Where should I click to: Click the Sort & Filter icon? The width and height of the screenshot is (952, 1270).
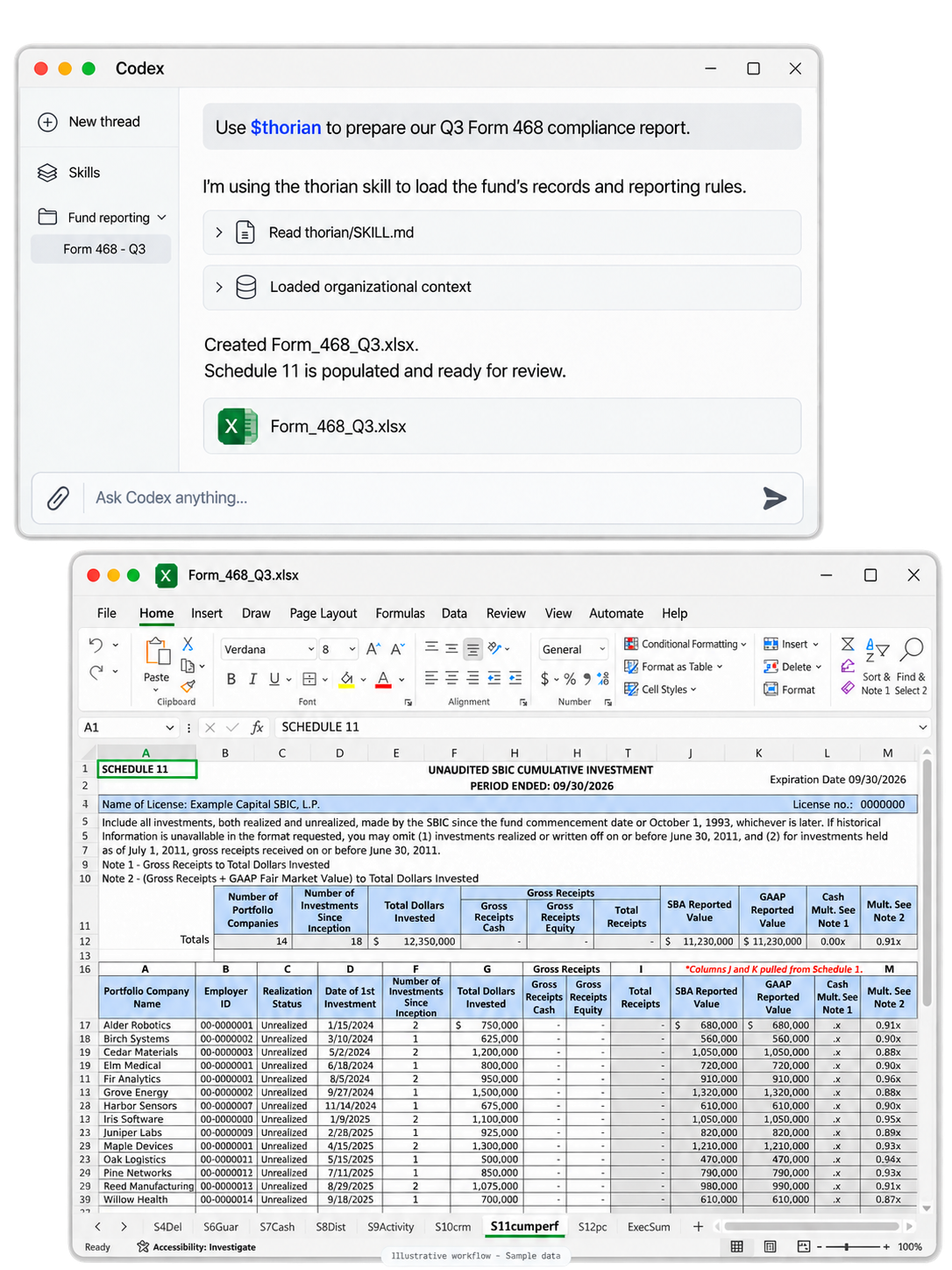point(877,650)
